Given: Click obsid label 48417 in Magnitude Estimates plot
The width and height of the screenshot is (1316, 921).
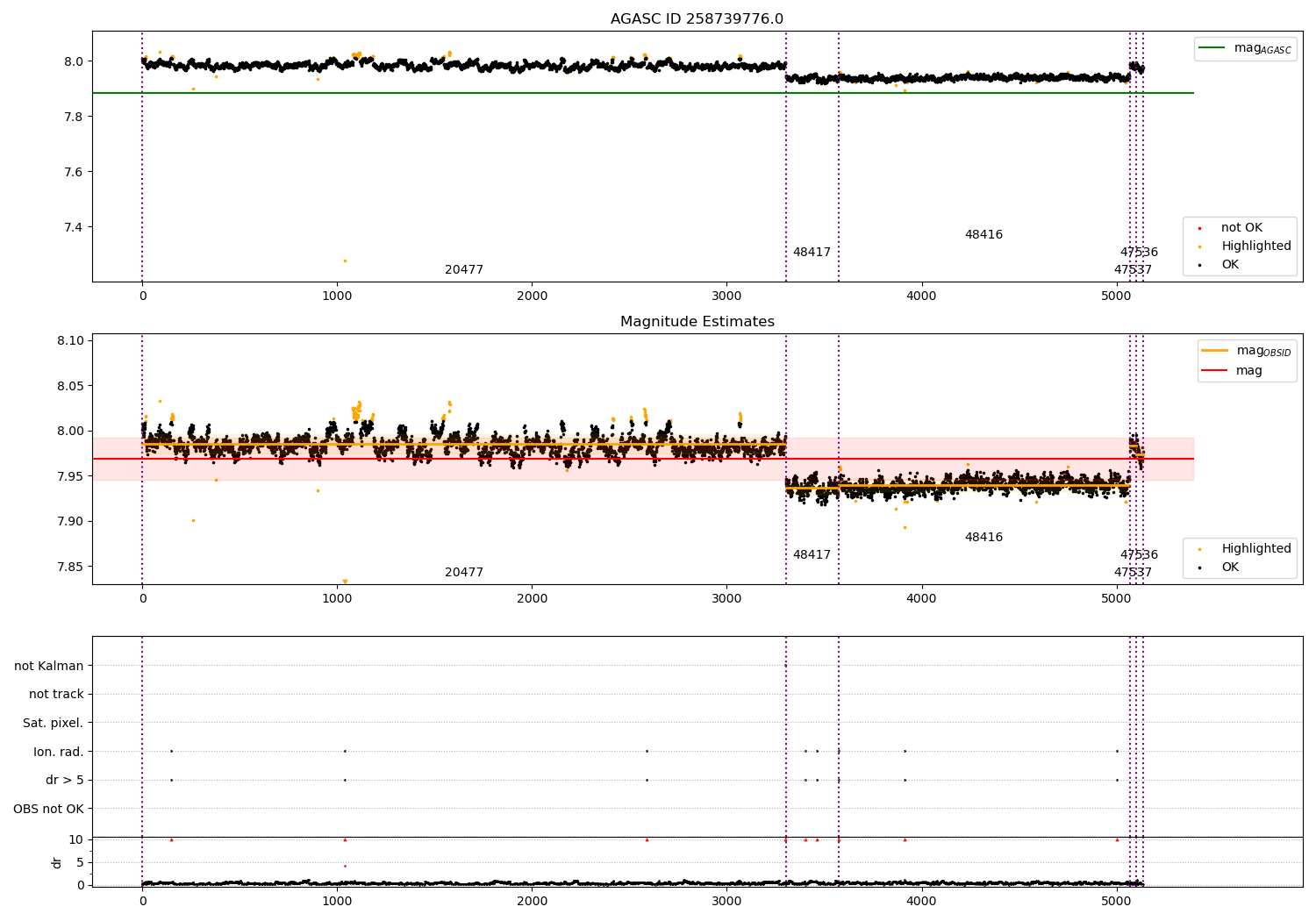Looking at the screenshot, I should (812, 555).
